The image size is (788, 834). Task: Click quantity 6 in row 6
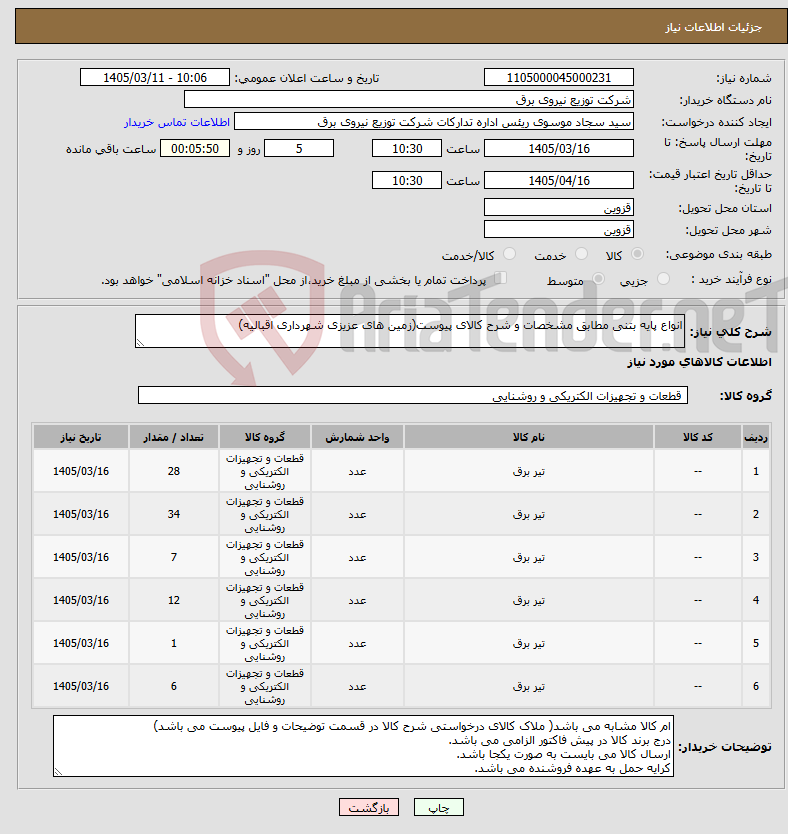173,687
